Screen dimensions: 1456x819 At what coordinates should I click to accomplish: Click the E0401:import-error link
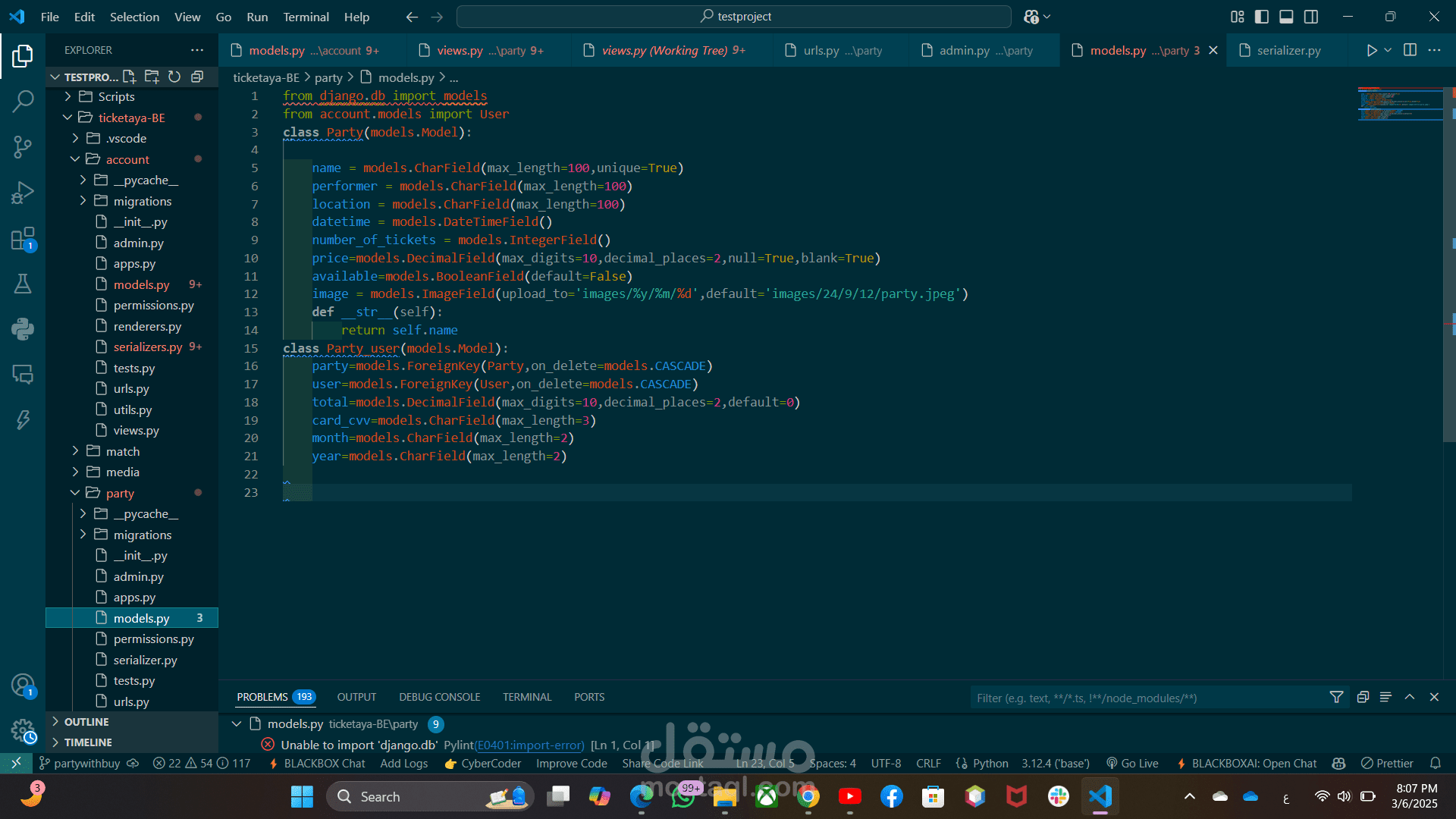click(x=529, y=745)
